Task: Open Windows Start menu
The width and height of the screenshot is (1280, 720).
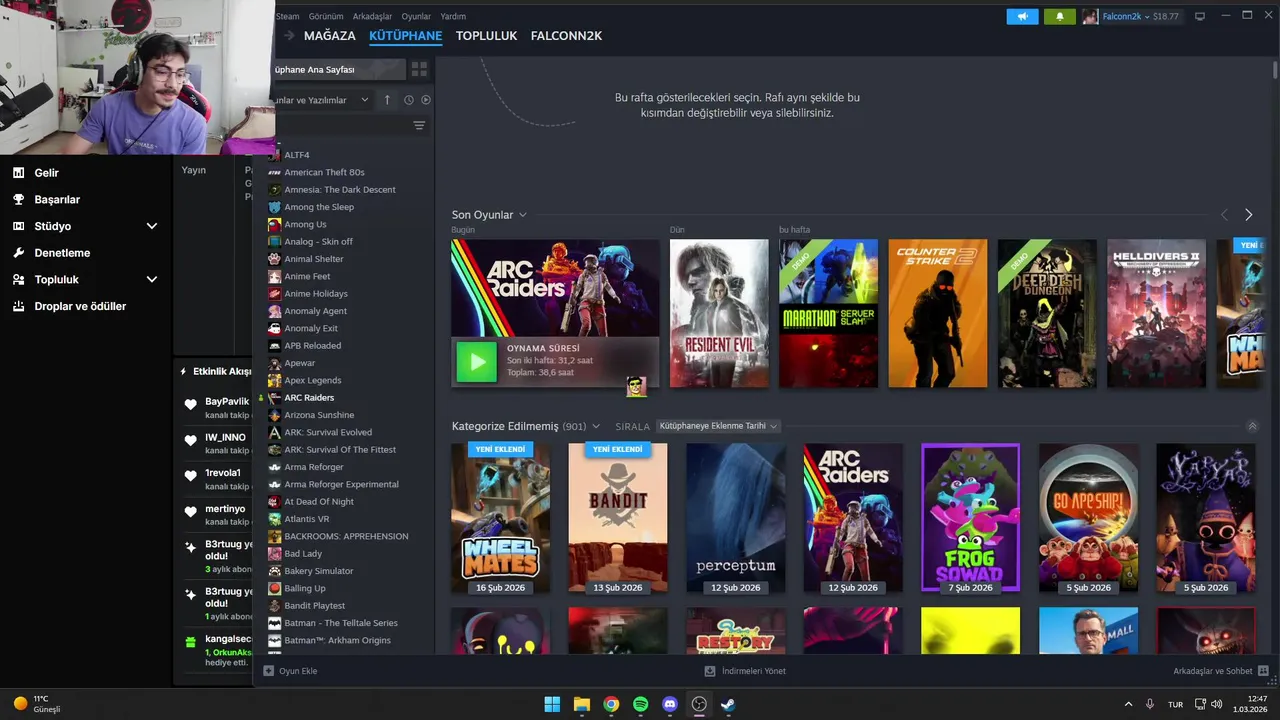Action: pos(552,704)
